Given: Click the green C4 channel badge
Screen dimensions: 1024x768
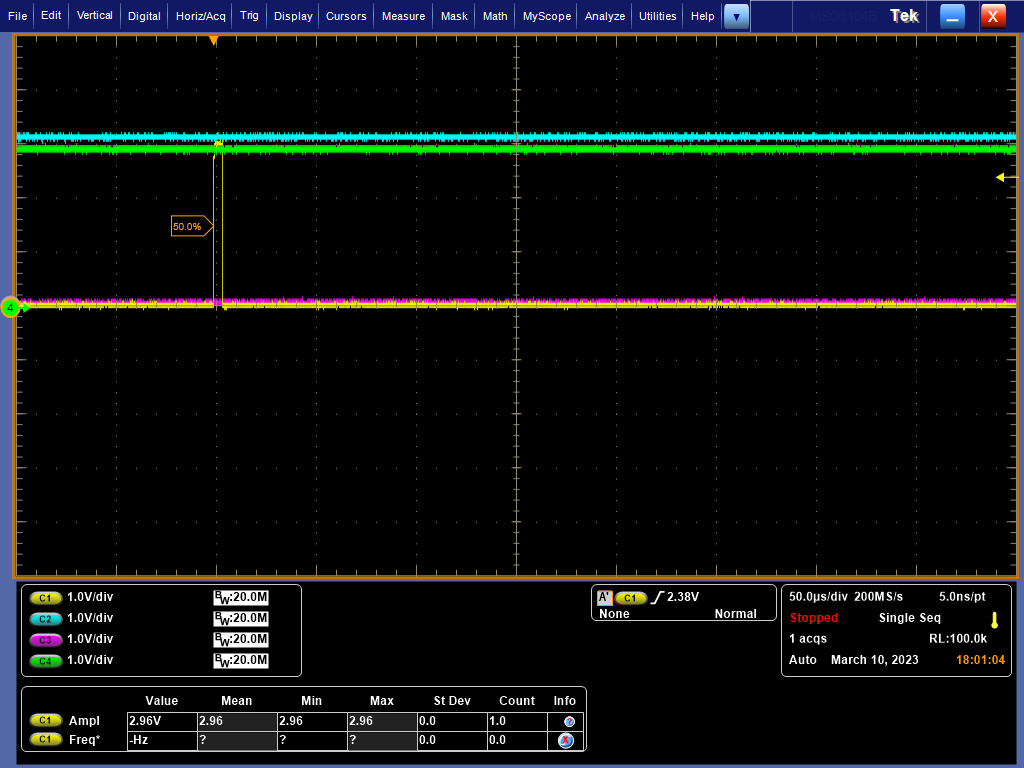Looking at the screenshot, I should pos(46,660).
